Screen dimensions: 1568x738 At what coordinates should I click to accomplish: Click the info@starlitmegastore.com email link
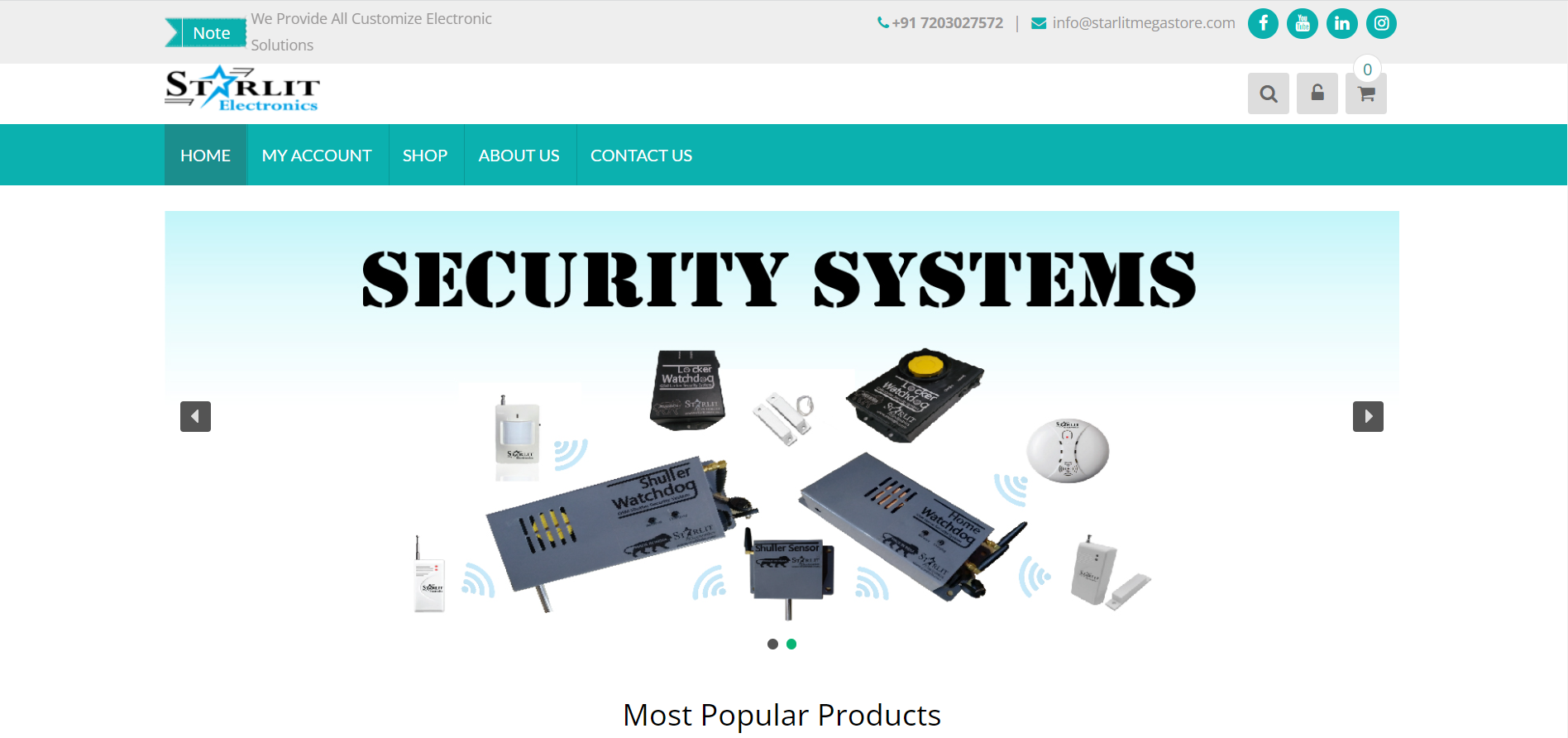pos(1133,23)
